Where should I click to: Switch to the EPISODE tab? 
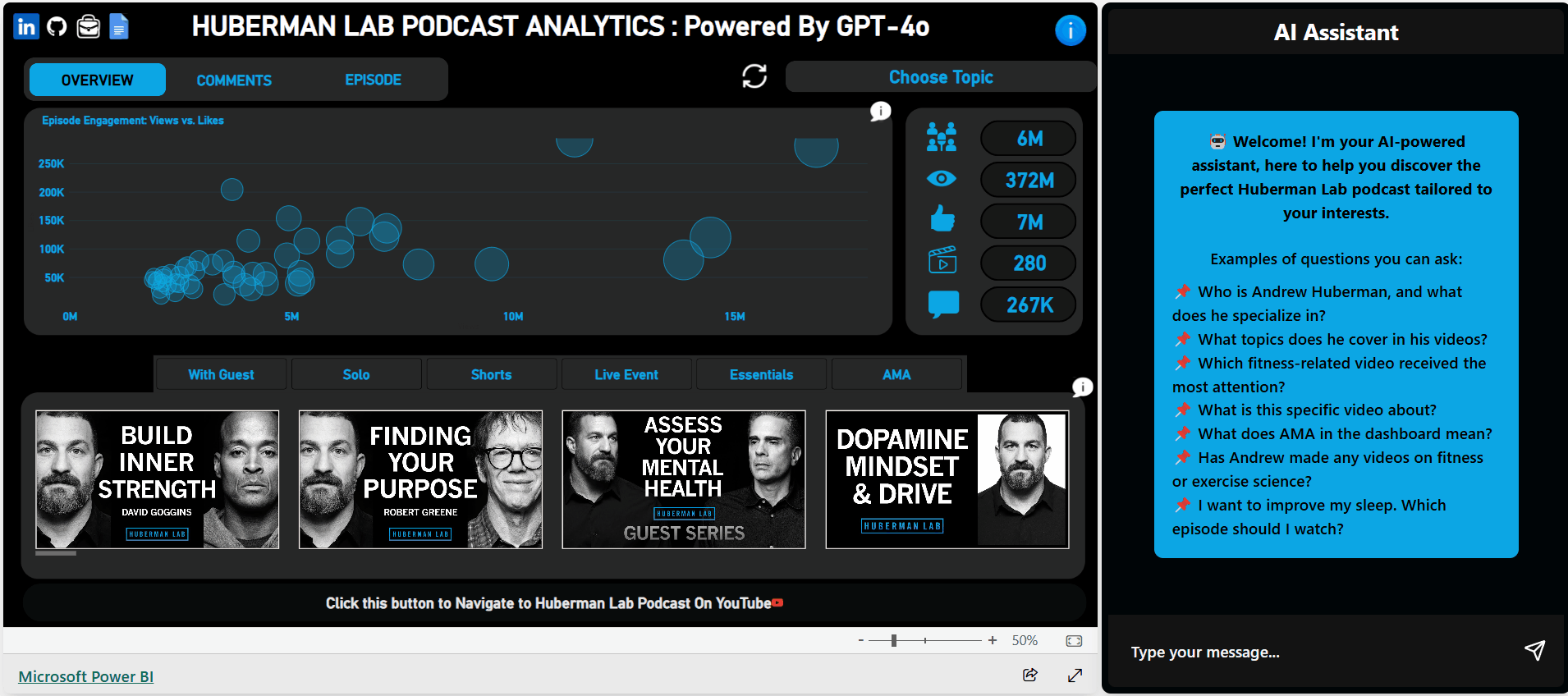point(373,80)
